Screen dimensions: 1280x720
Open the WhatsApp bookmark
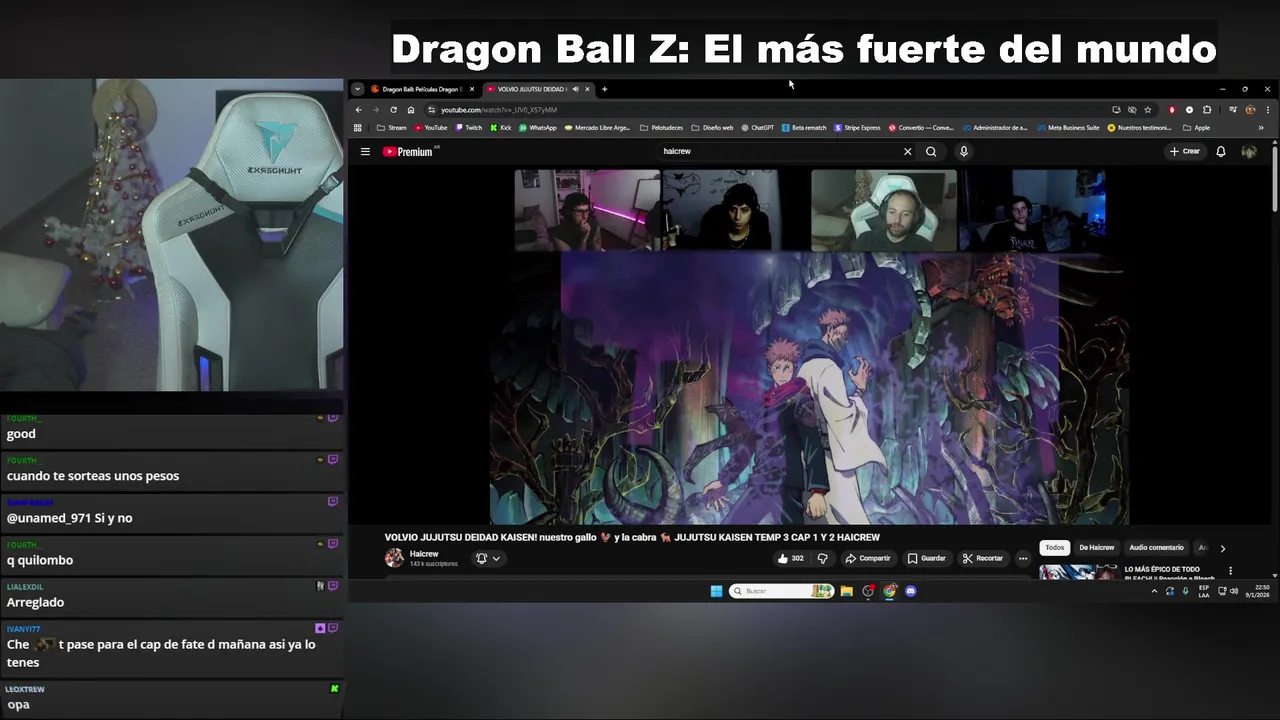[x=538, y=128]
